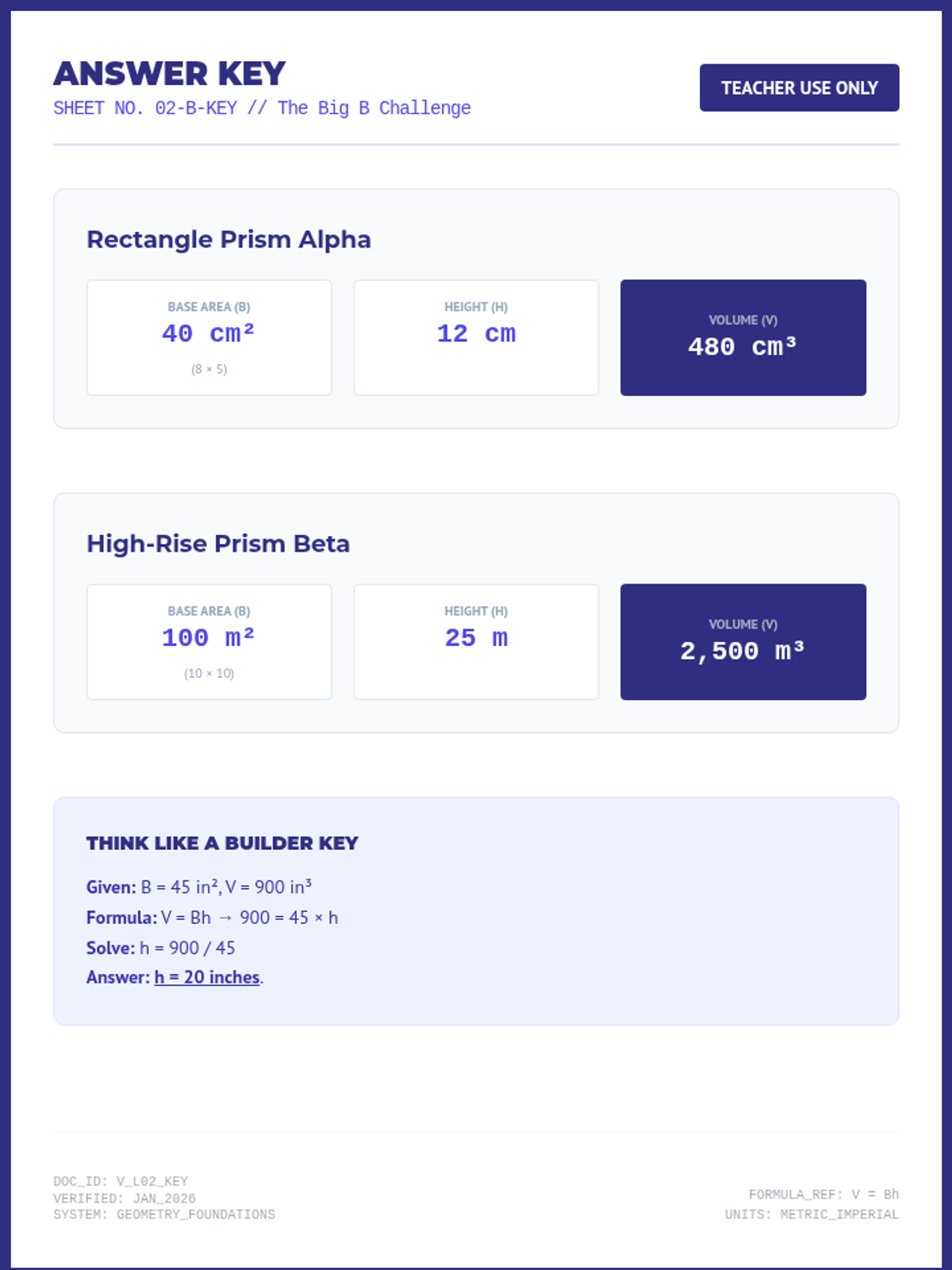Click the Rectangle Prism Alpha title
The height and width of the screenshot is (1270, 952).
[228, 239]
